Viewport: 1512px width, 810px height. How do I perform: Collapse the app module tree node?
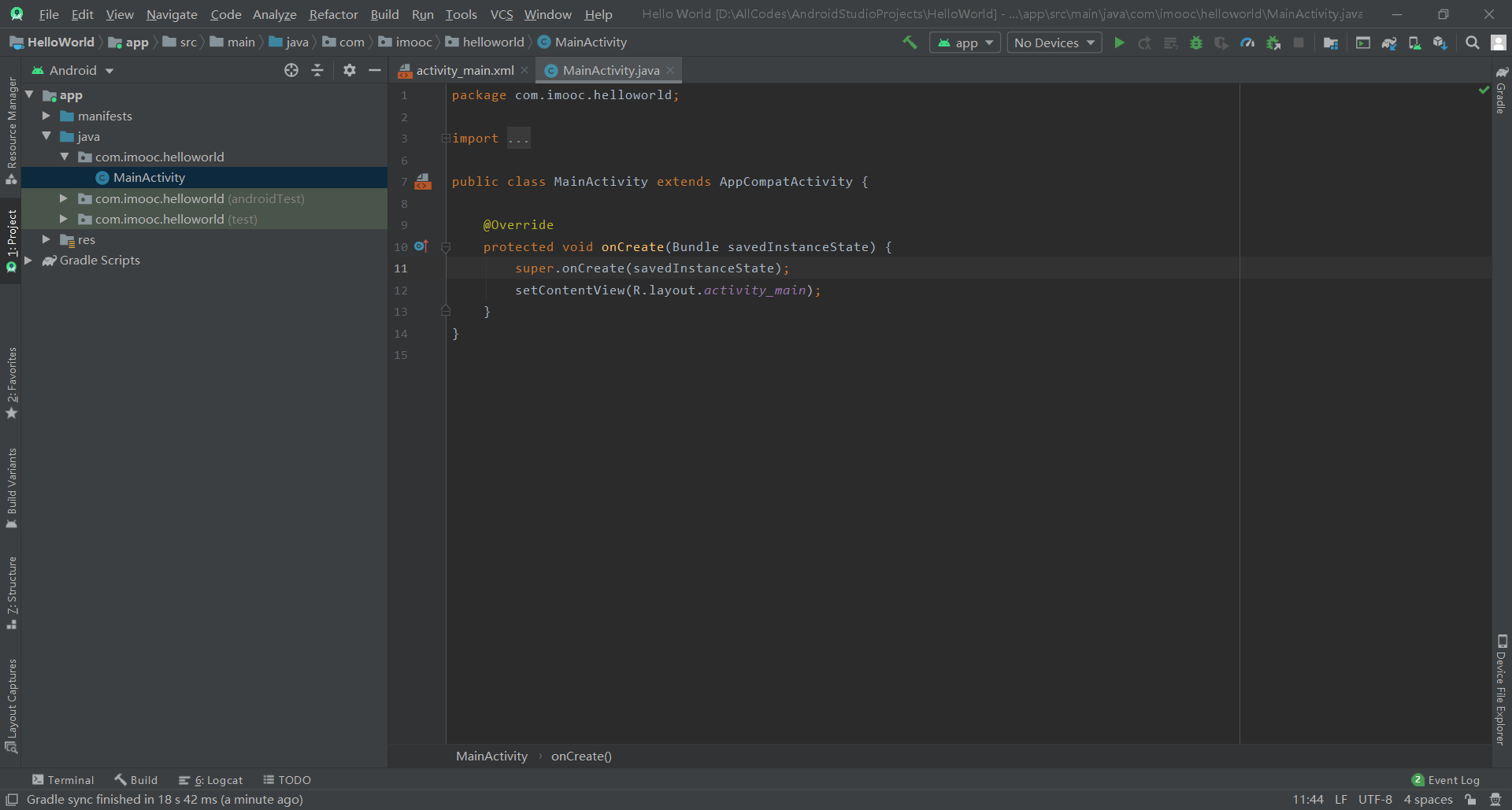[x=30, y=95]
